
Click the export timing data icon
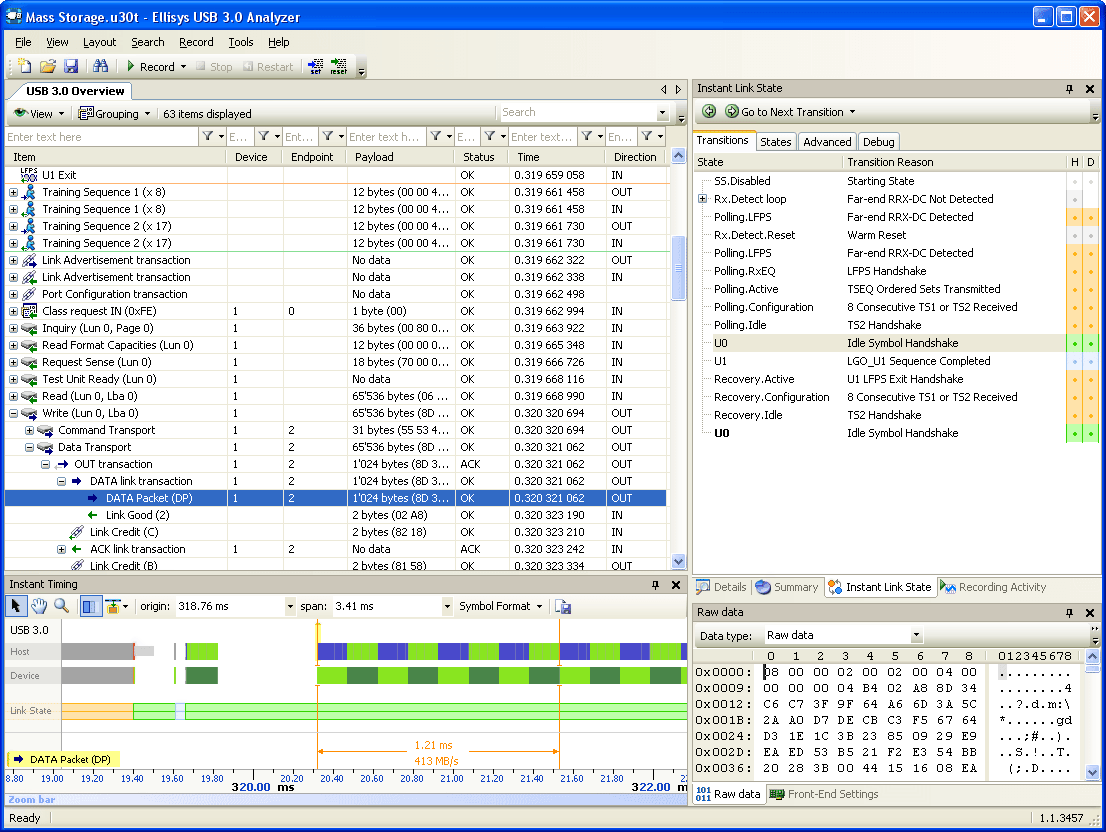[x=563, y=606]
